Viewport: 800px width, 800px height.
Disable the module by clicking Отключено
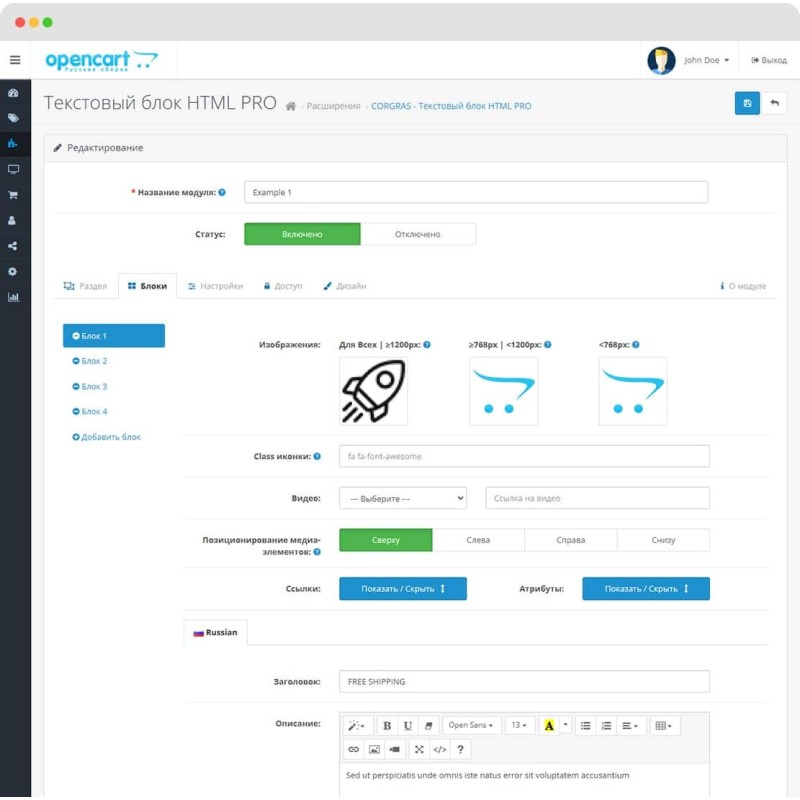(419, 233)
